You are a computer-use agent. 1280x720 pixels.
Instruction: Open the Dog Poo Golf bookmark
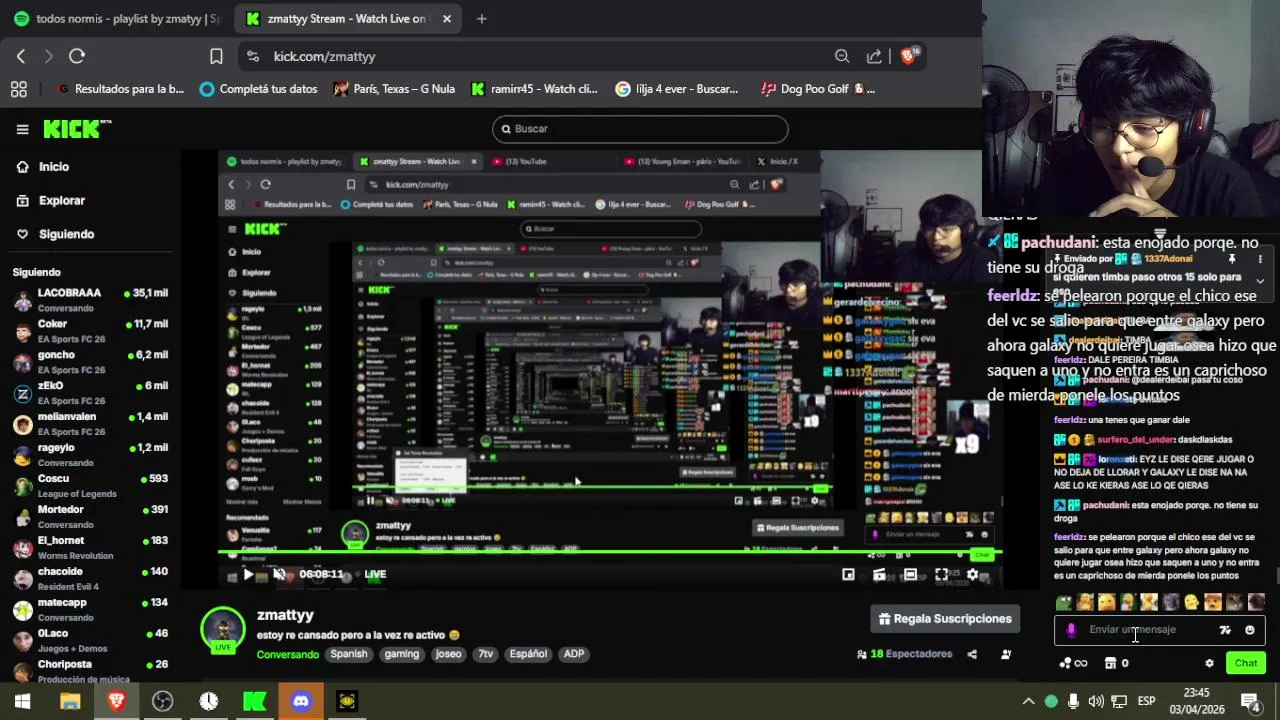click(x=819, y=89)
